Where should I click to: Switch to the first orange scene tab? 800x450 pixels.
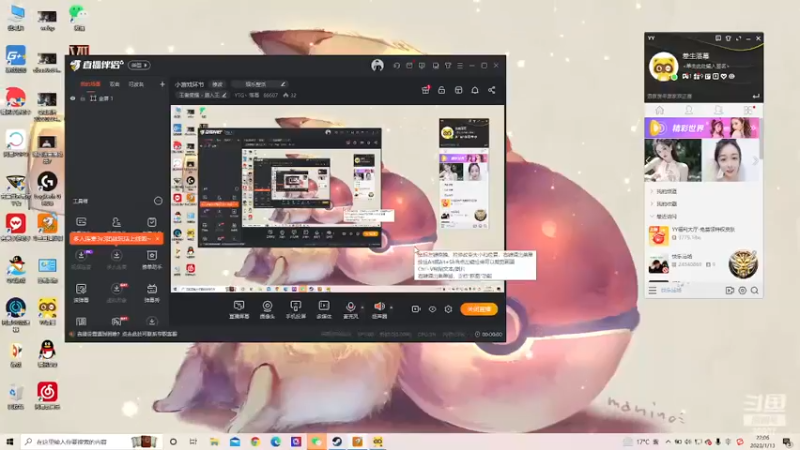point(90,84)
